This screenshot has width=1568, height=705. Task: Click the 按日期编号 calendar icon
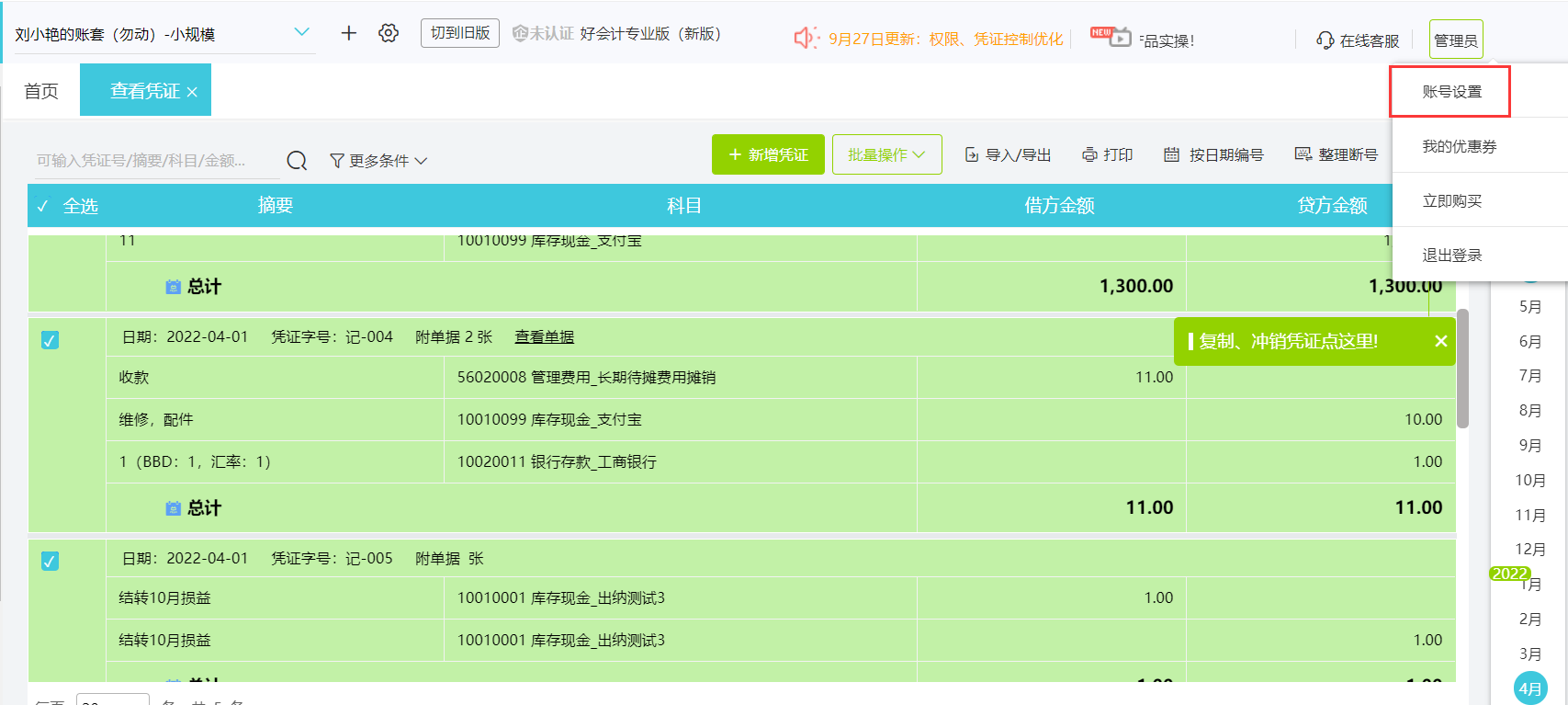[x=1171, y=155]
